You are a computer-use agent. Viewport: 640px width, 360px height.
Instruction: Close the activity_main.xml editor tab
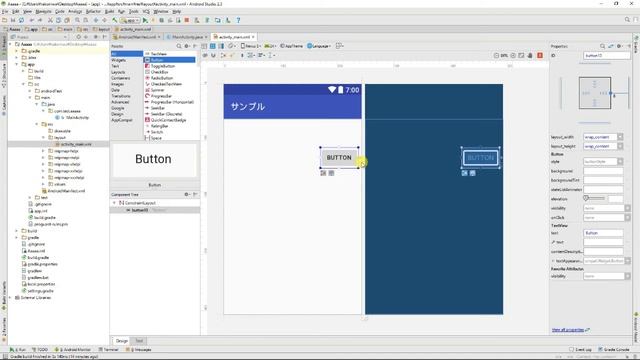(253, 37)
